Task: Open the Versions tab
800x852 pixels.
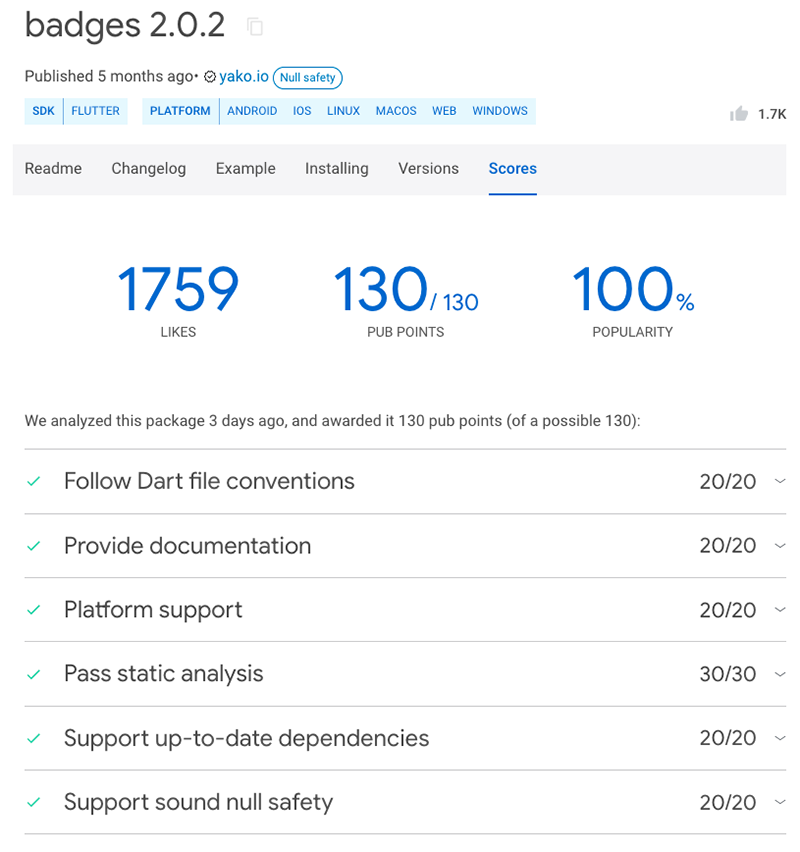Action: (428, 169)
